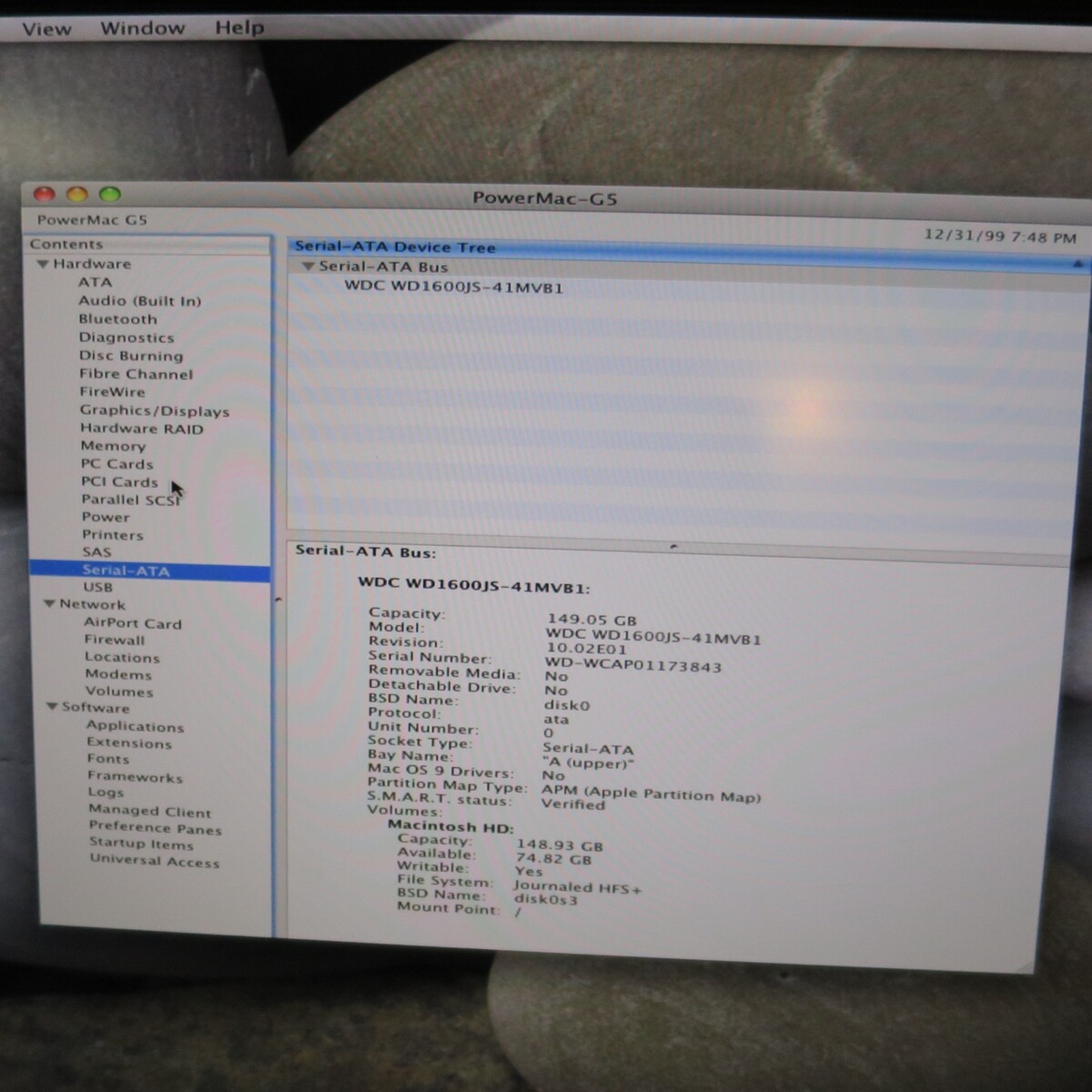The image size is (1092, 1092).
Task: Select SAS in the sidebar
Action: point(96,552)
